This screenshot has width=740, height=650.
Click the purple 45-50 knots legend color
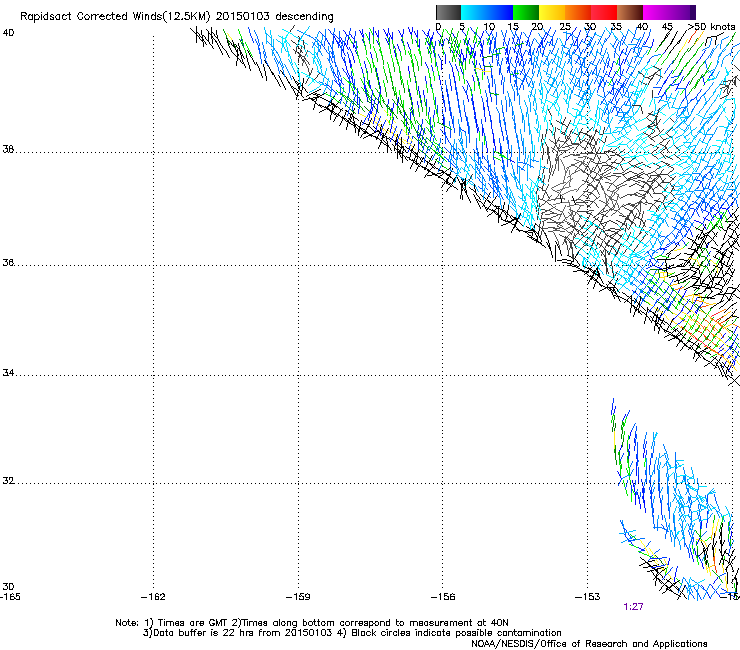[x=682, y=12]
